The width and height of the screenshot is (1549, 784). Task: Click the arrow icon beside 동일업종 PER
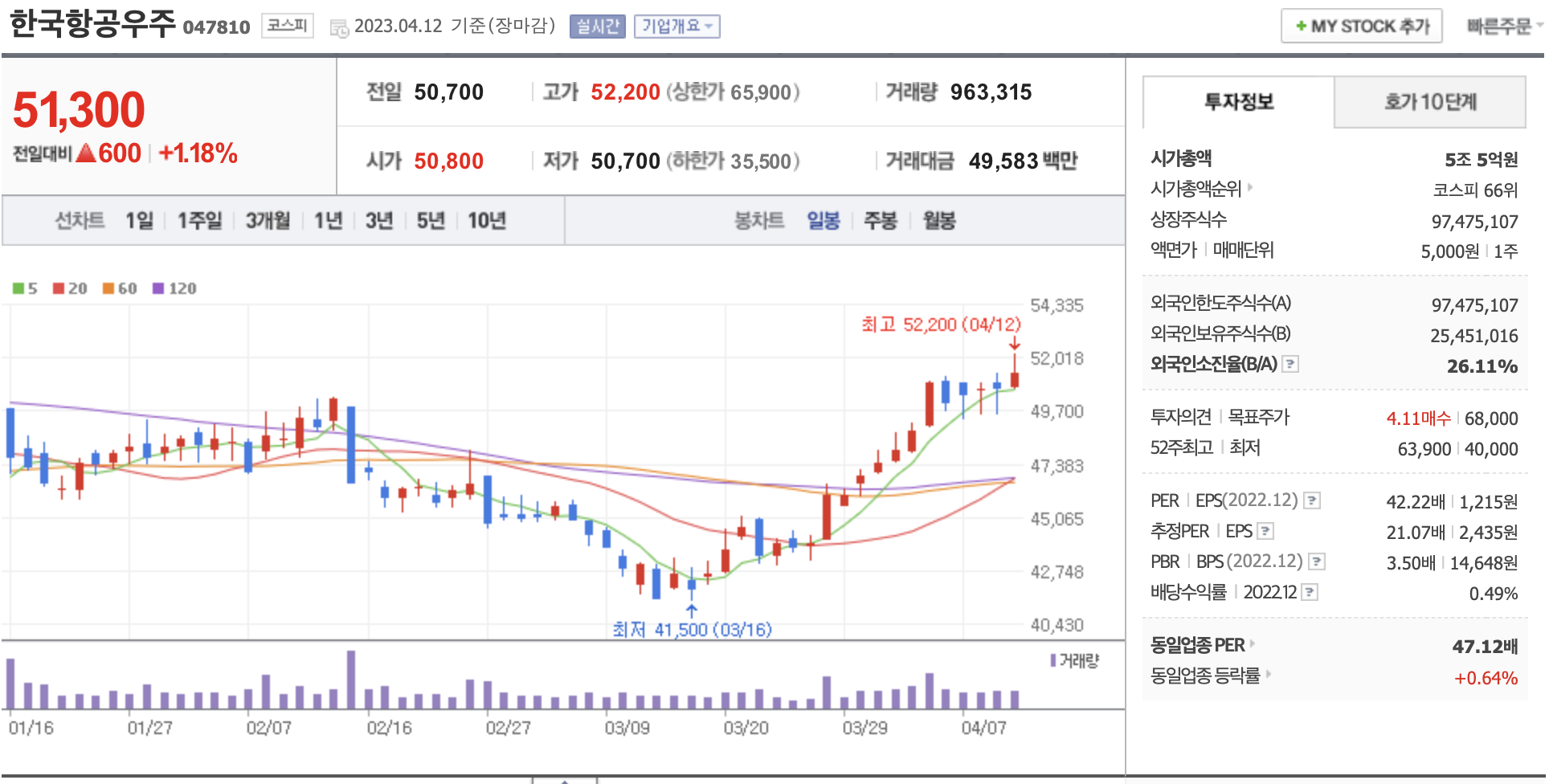1252,644
